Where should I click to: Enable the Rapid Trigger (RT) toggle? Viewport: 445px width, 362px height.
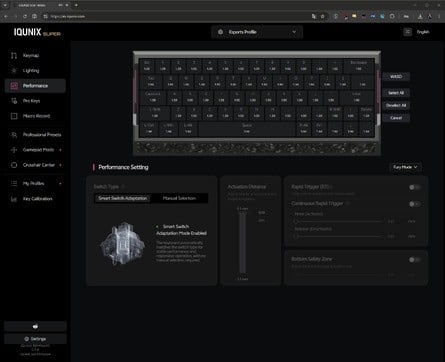pyautogui.click(x=415, y=187)
